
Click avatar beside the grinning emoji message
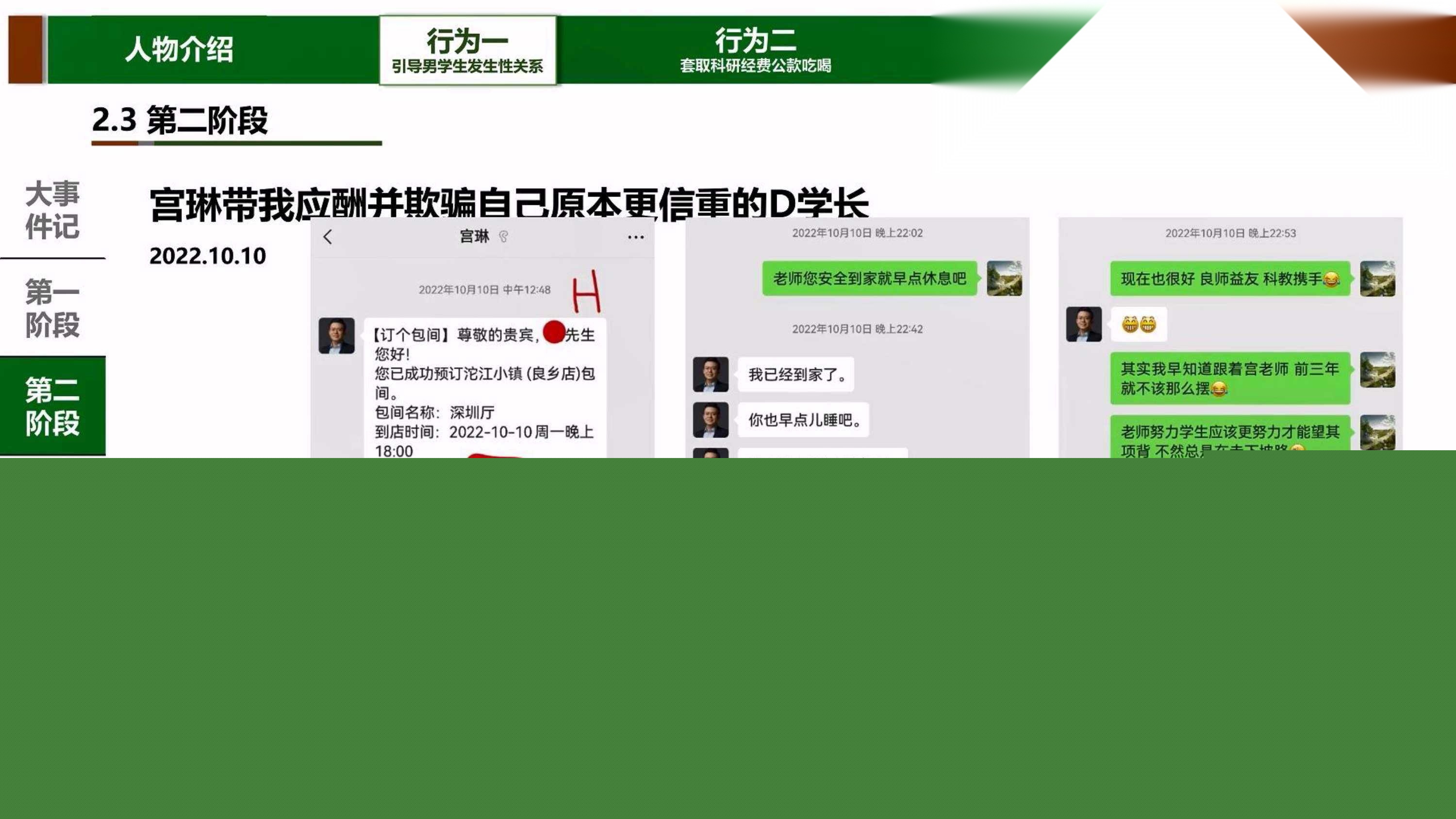1084,325
